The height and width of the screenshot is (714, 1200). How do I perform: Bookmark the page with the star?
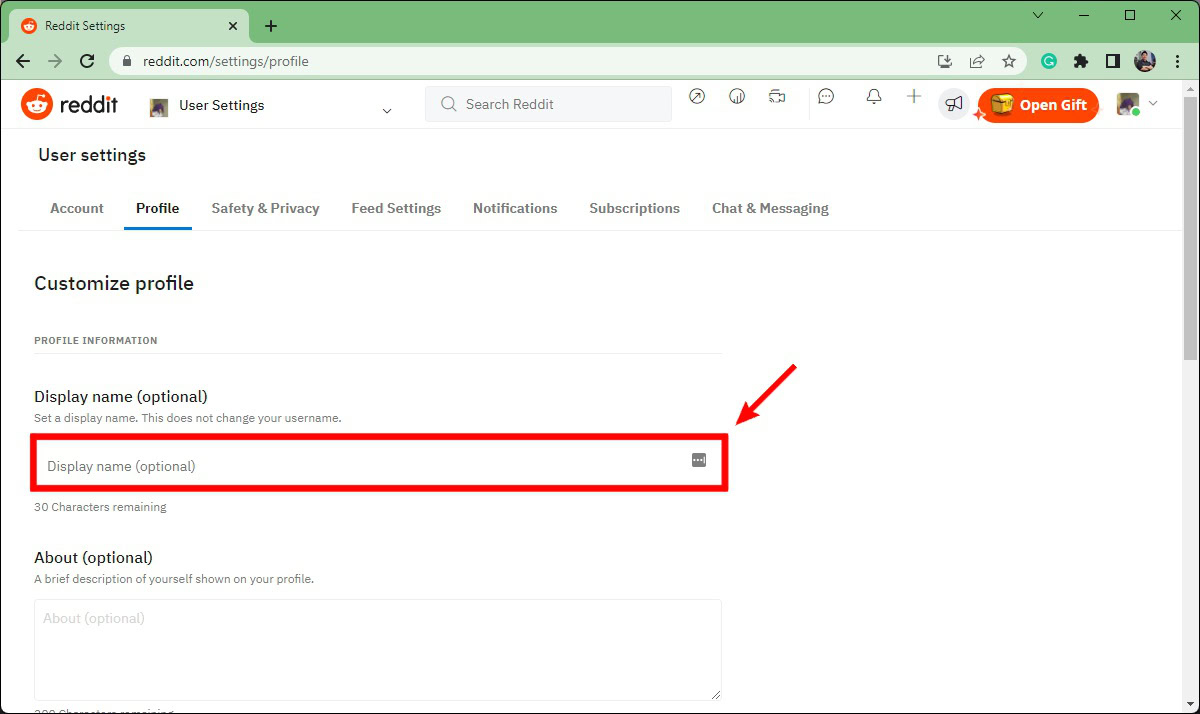point(1009,60)
